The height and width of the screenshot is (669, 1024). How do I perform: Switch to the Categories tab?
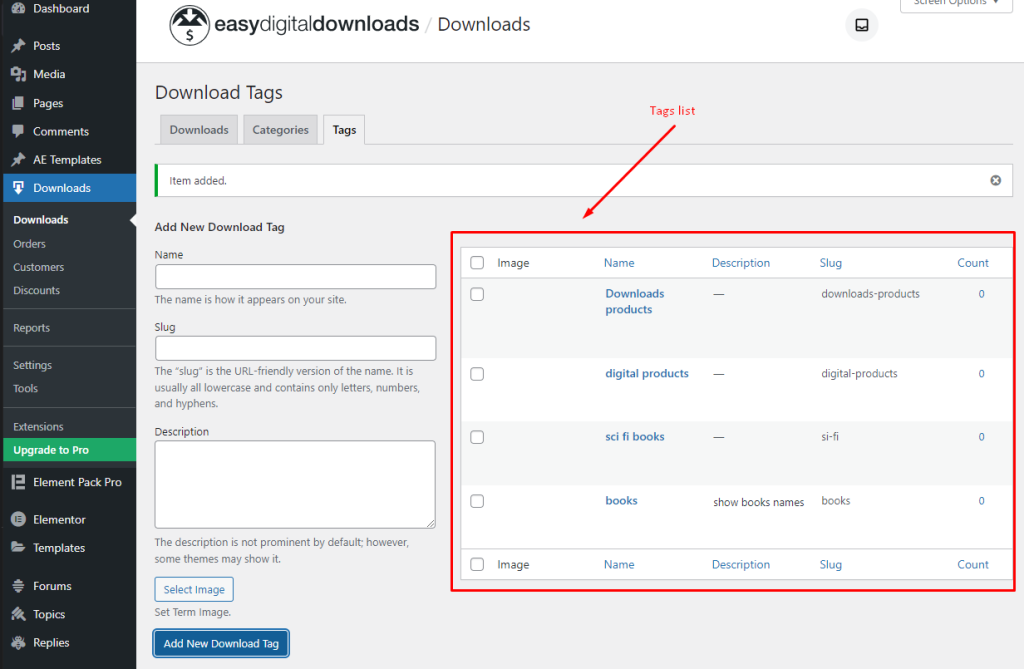tap(280, 130)
